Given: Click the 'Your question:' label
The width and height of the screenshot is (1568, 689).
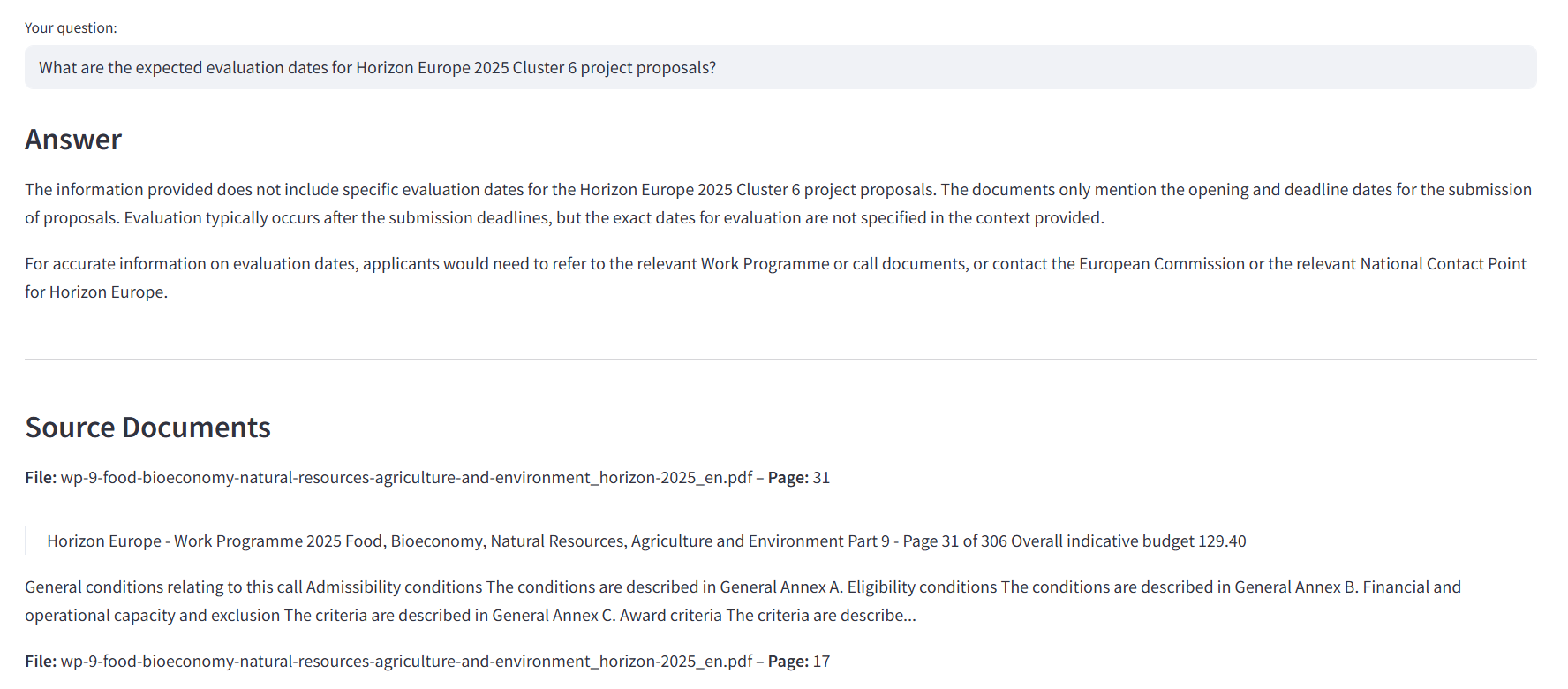Looking at the screenshot, I should [x=71, y=27].
